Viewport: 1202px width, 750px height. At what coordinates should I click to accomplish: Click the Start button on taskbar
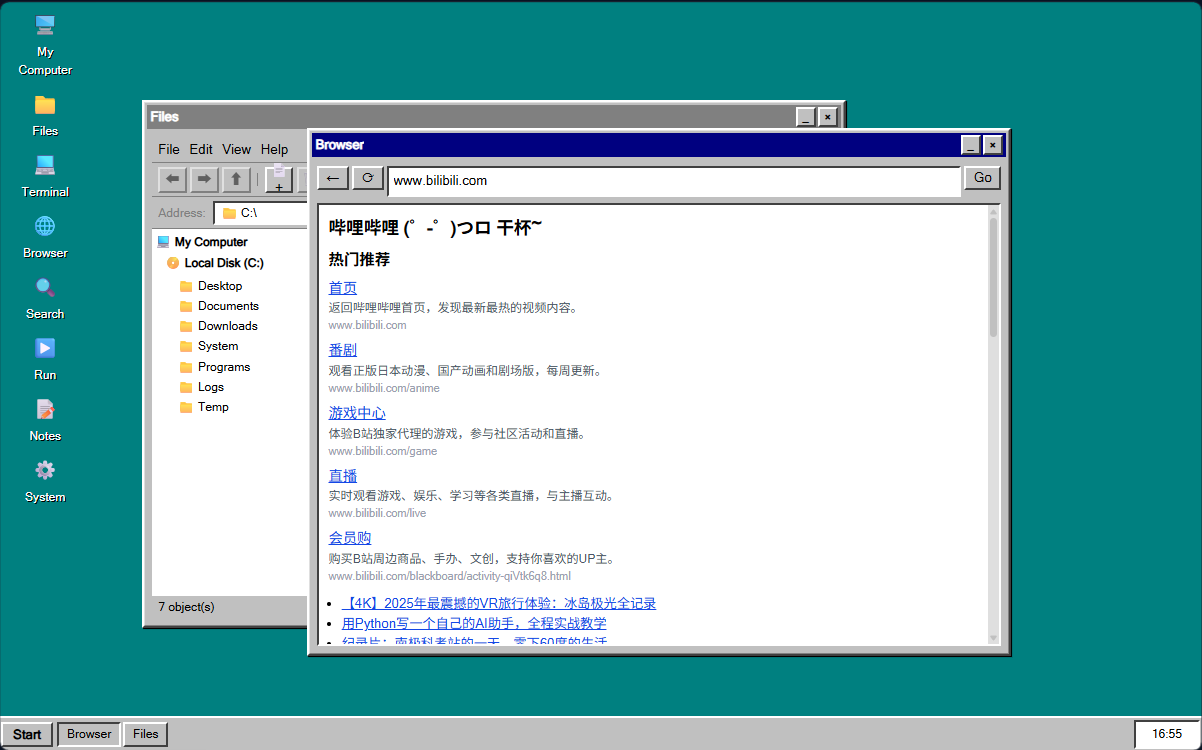click(x=27, y=734)
